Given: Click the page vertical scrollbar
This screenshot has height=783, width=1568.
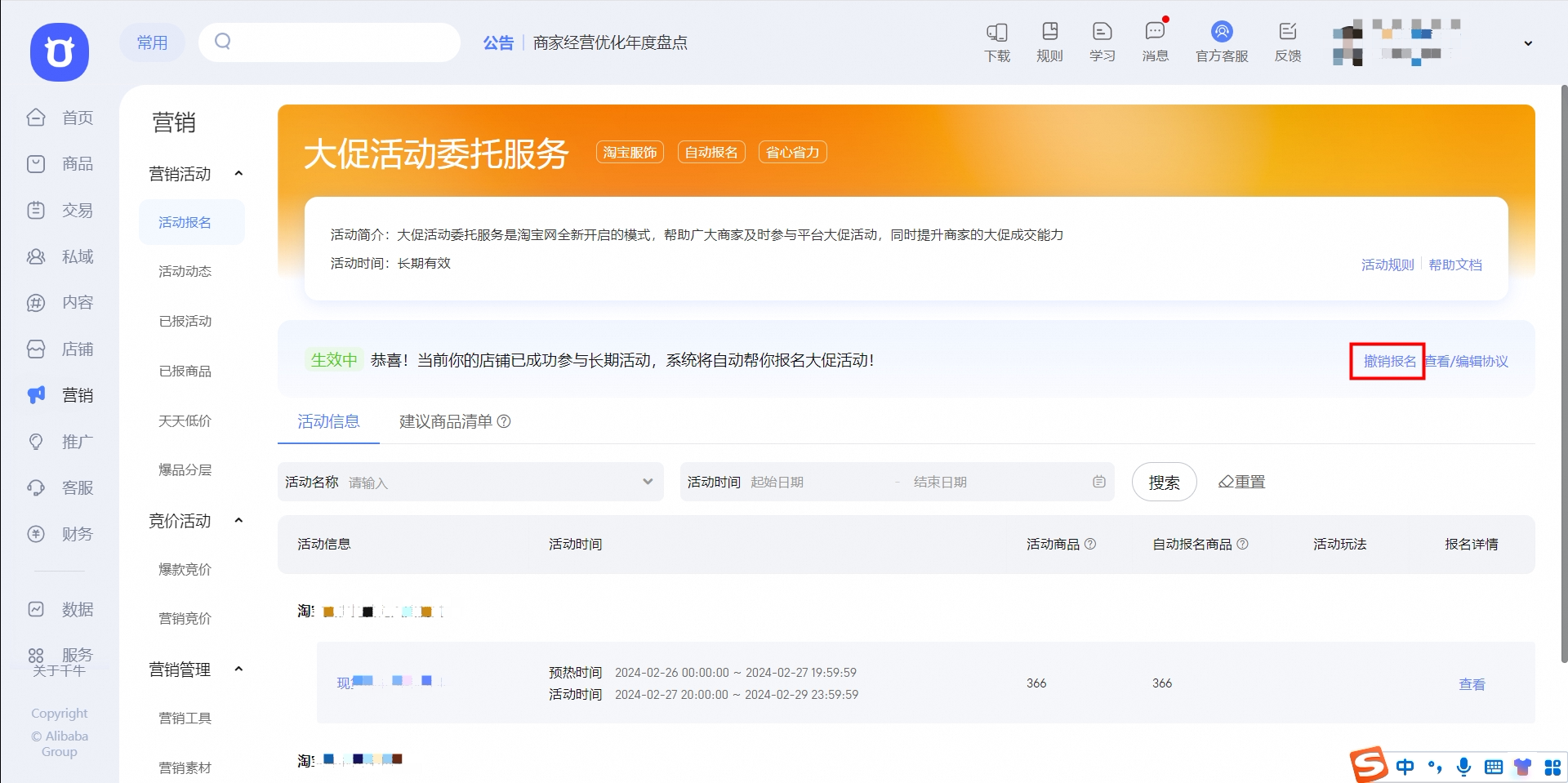Looking at the screenshot, I should click(x=1564, y=372).
